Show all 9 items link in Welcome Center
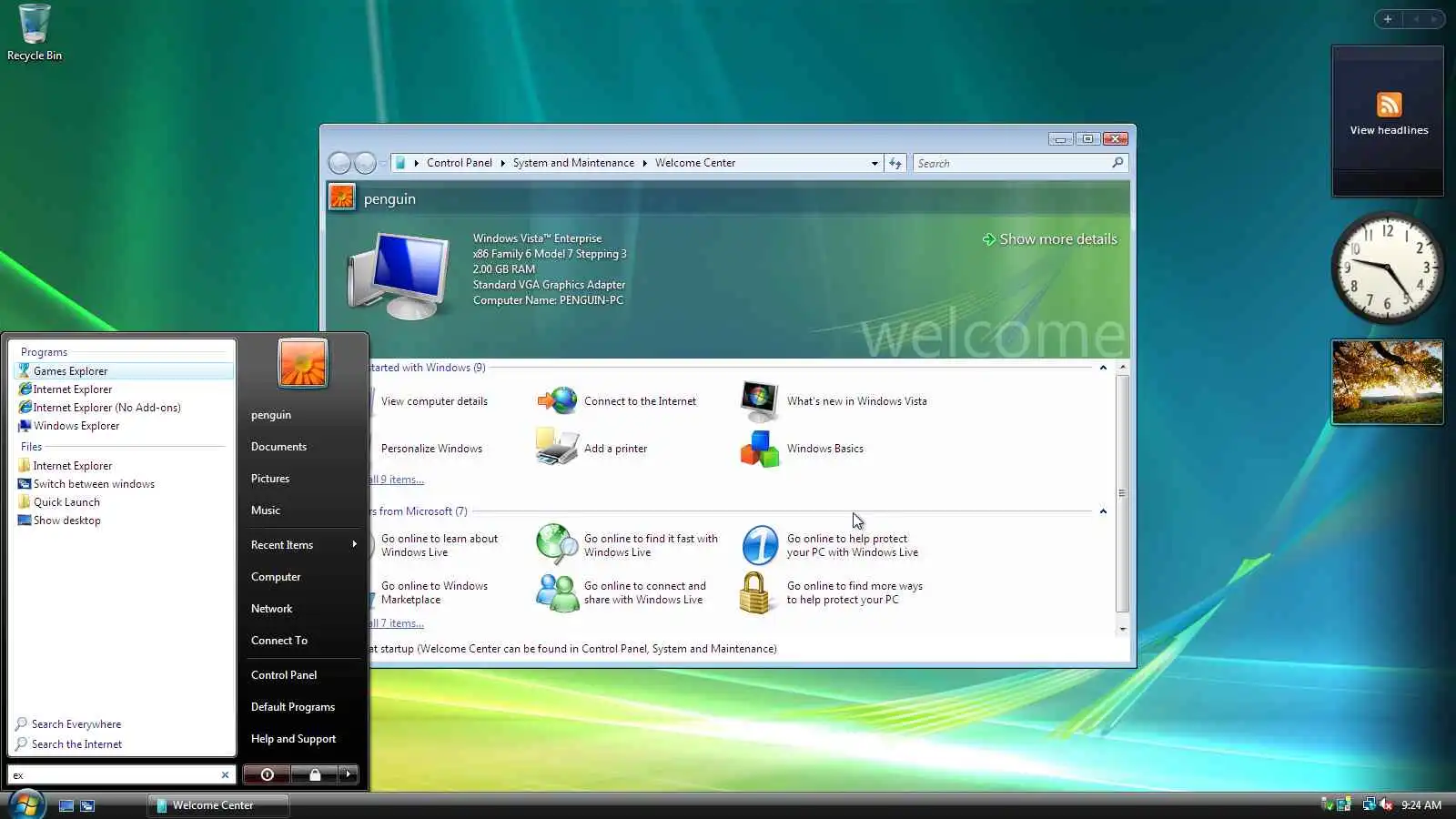This screenshot has height=819, width=1456. click(397, 480)
